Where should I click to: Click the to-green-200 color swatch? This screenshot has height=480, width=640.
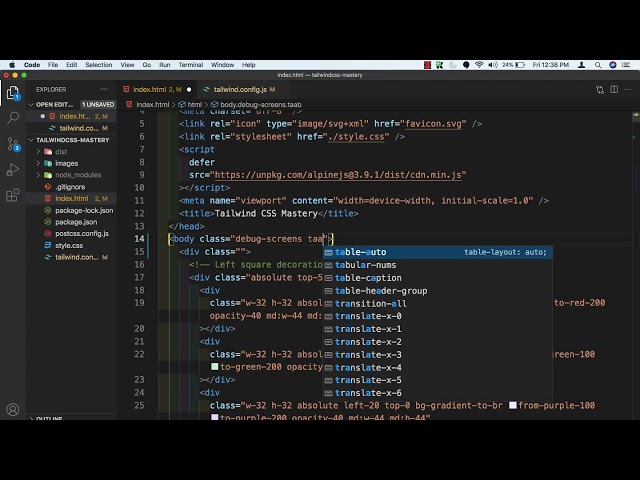(214, 367)
